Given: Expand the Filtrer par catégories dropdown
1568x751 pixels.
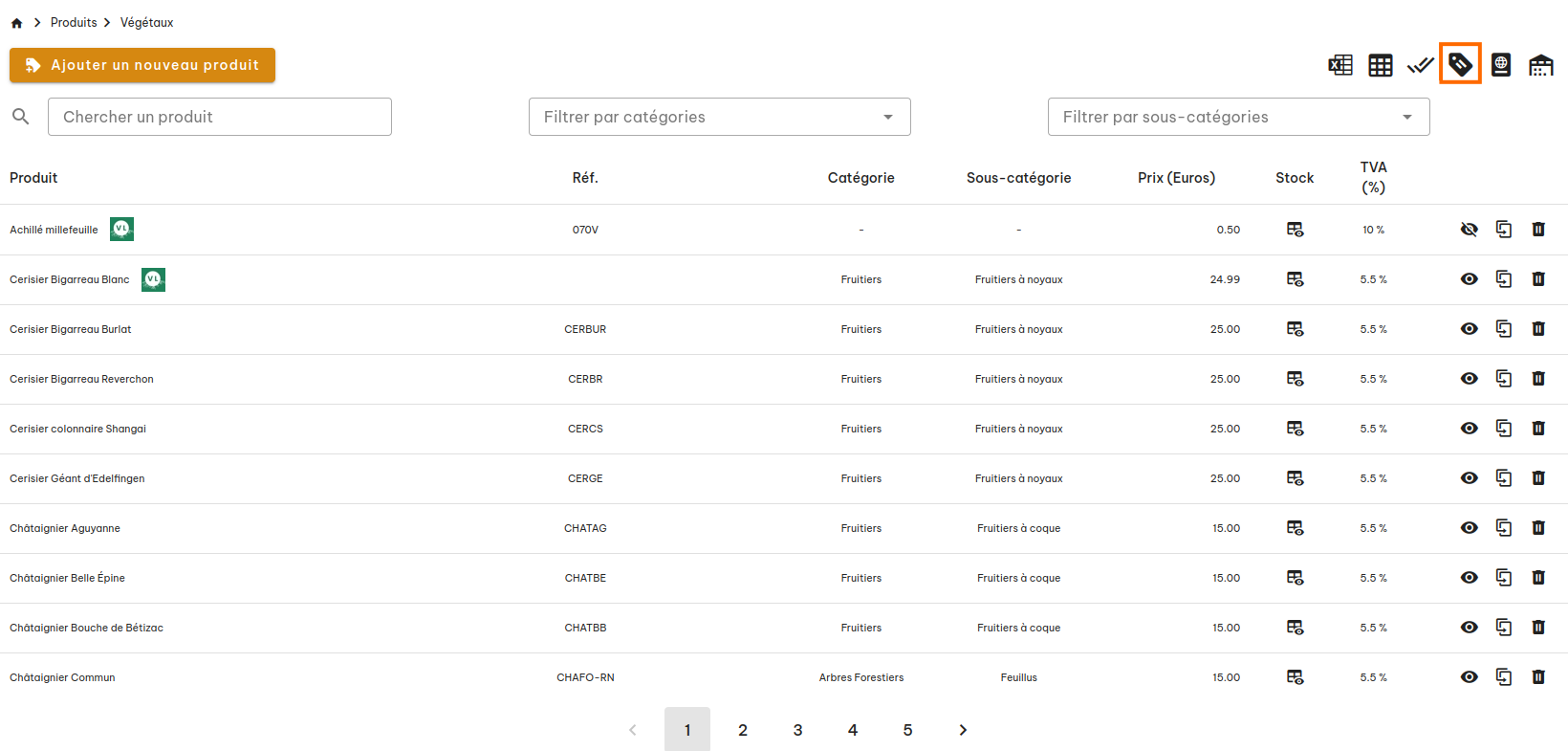Looking at the screenshot, I should click(x=719, y=117).
